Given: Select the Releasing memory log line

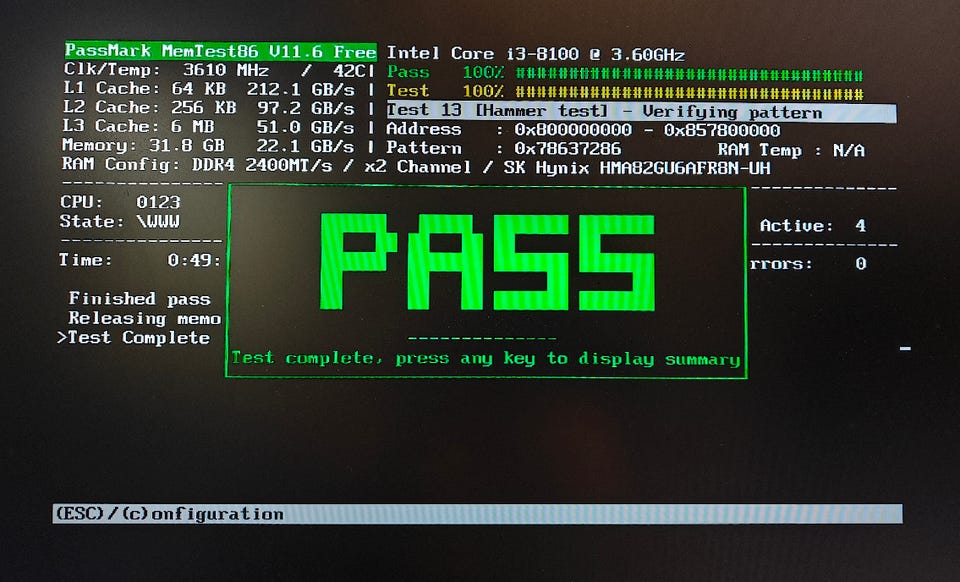Looking at the screenshot, I should (x=144, y=318).
